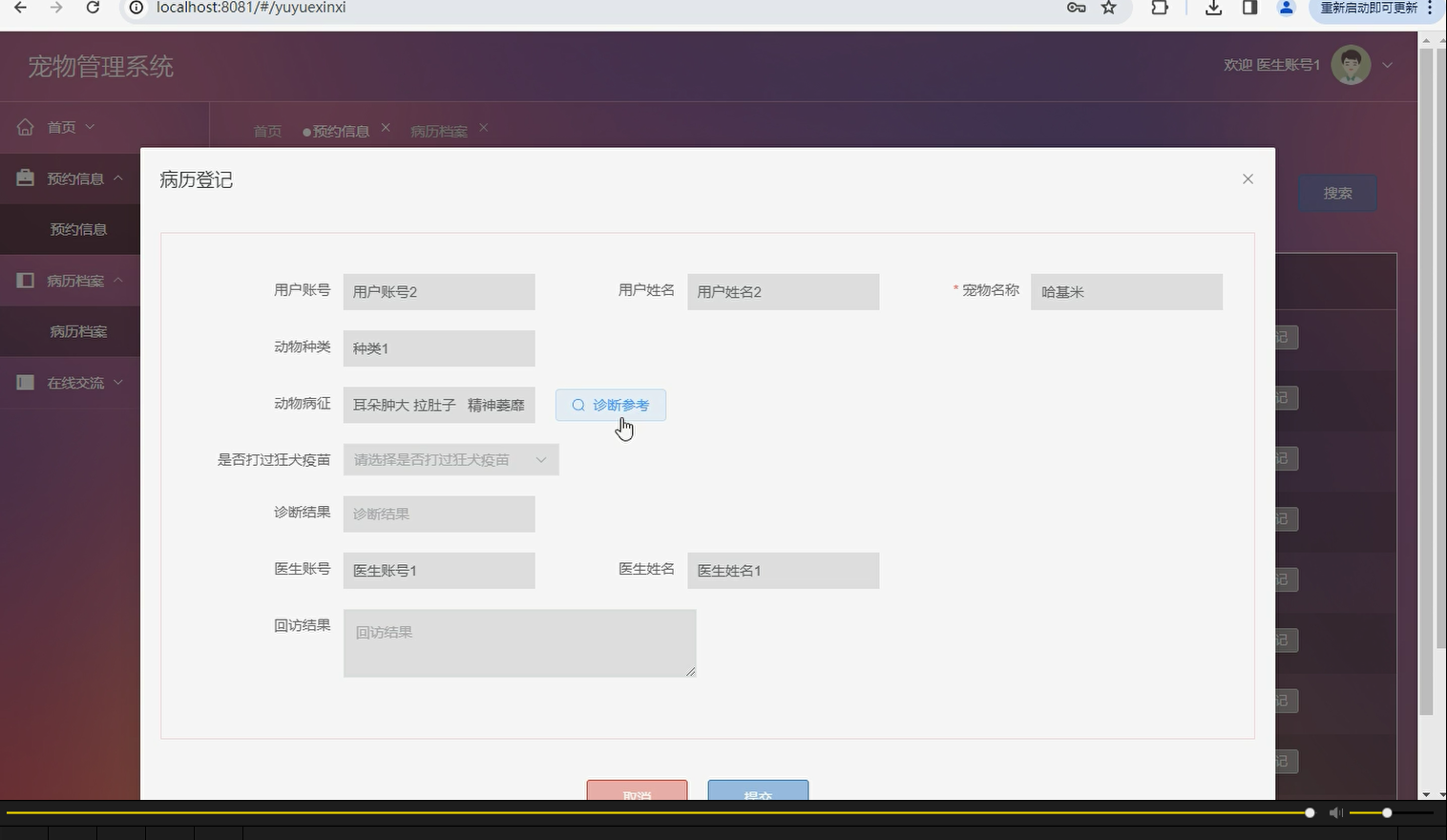Click the 宠物管理系统 title

pos(101,67)
